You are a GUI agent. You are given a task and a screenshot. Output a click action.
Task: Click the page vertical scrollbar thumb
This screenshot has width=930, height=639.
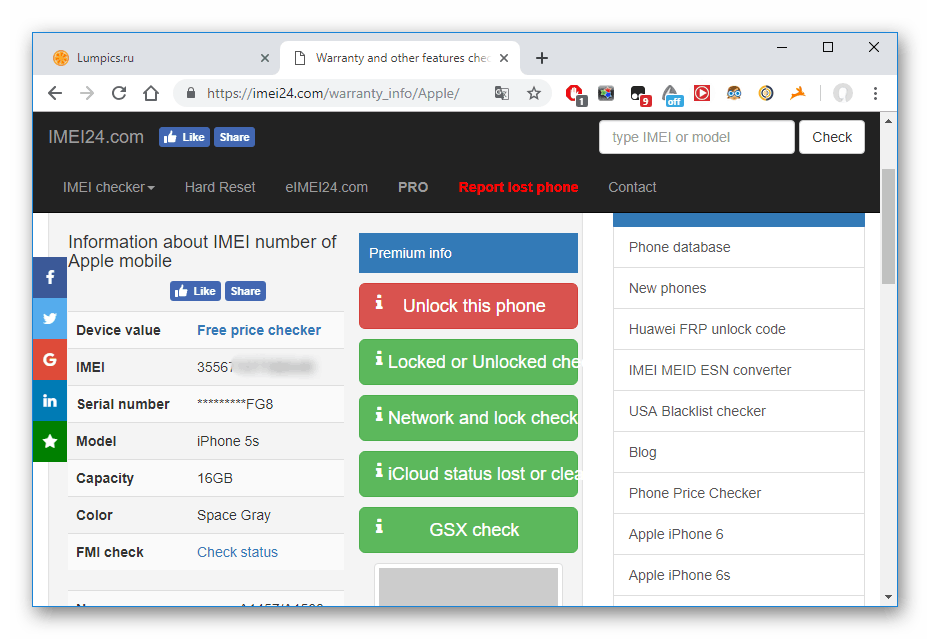pyautogui.click(x=888, y=227)
